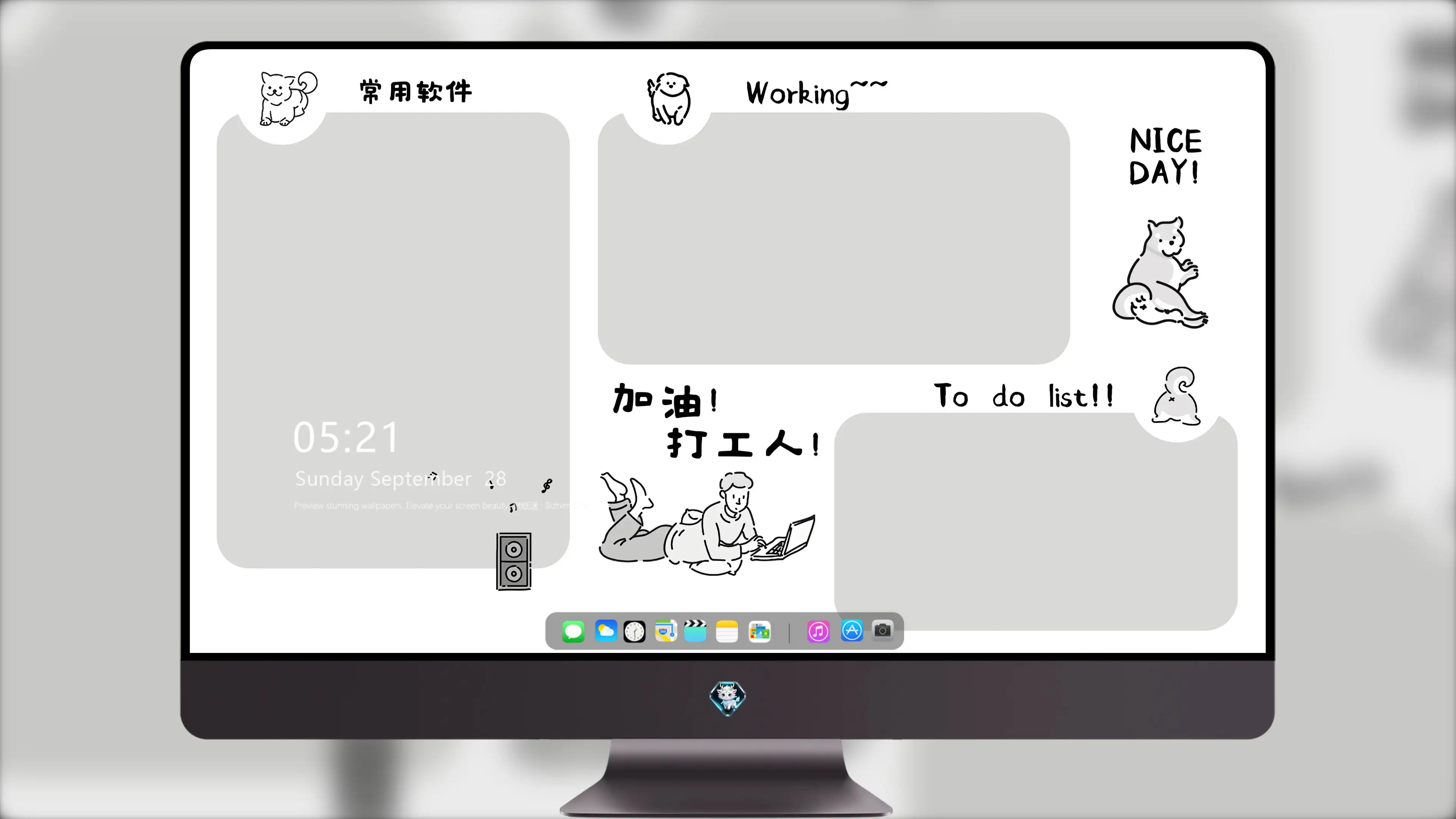Open the Notes app in the dock
Image resolution: width=1456 pixels, height=819 pixels.
(727, 631)
